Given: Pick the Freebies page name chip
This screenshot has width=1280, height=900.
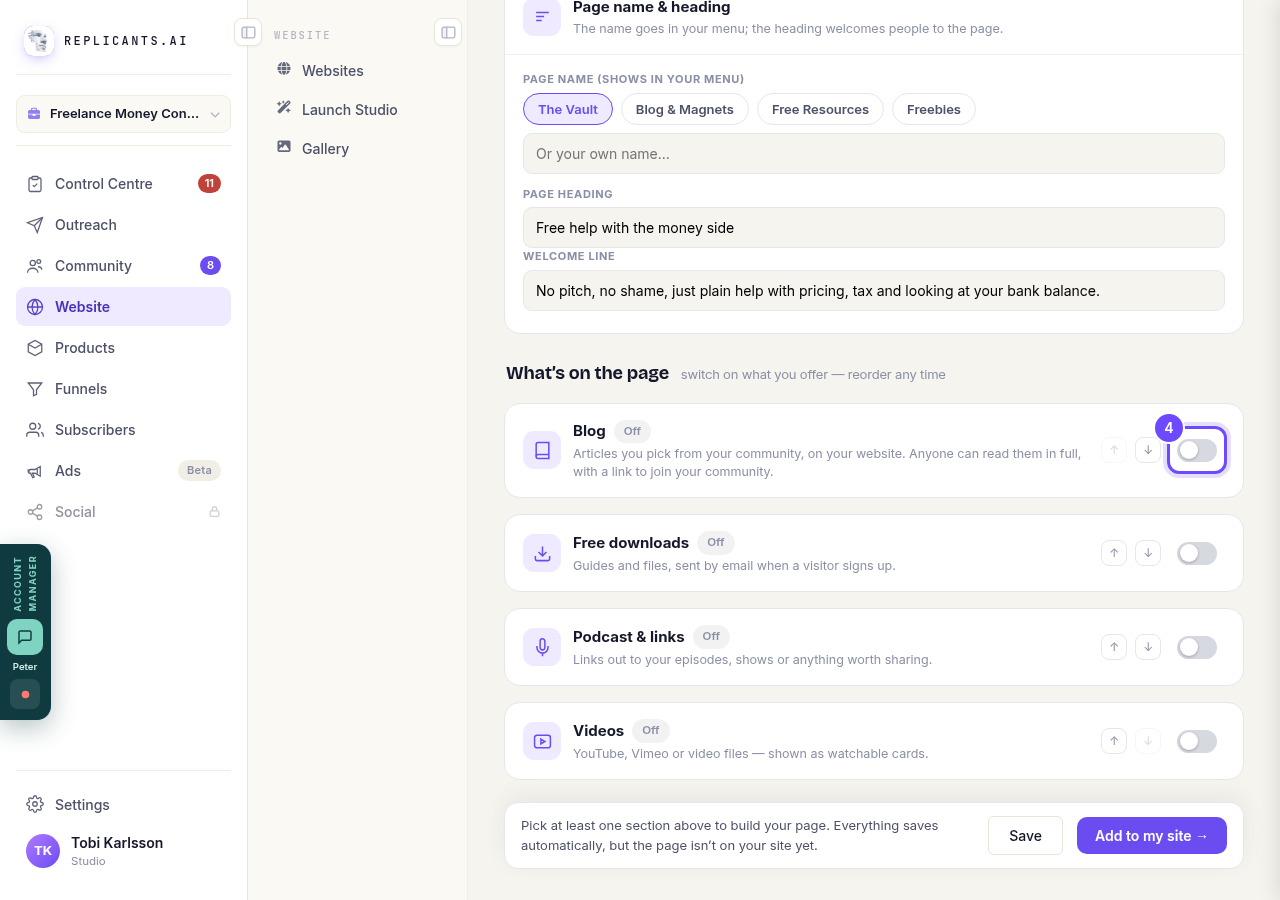Looking at the screenshot, I should [934, 109].
